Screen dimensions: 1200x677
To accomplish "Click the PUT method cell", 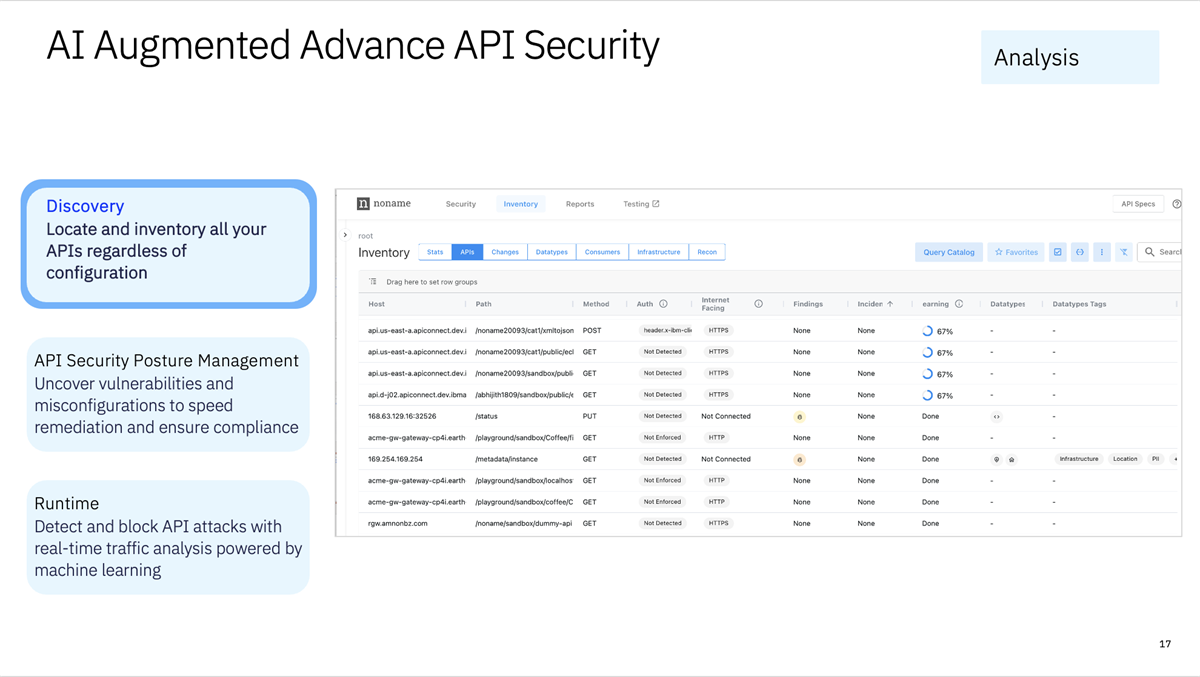I will click(x=590, y=417).
